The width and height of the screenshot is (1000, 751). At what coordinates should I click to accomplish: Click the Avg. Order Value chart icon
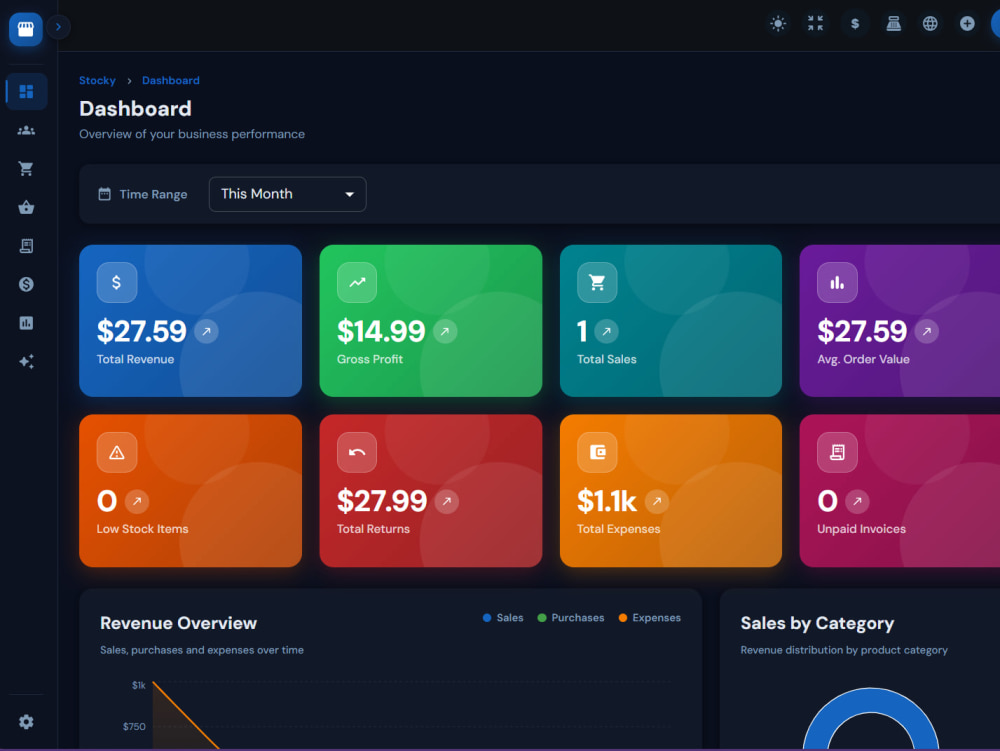[837, 282]
